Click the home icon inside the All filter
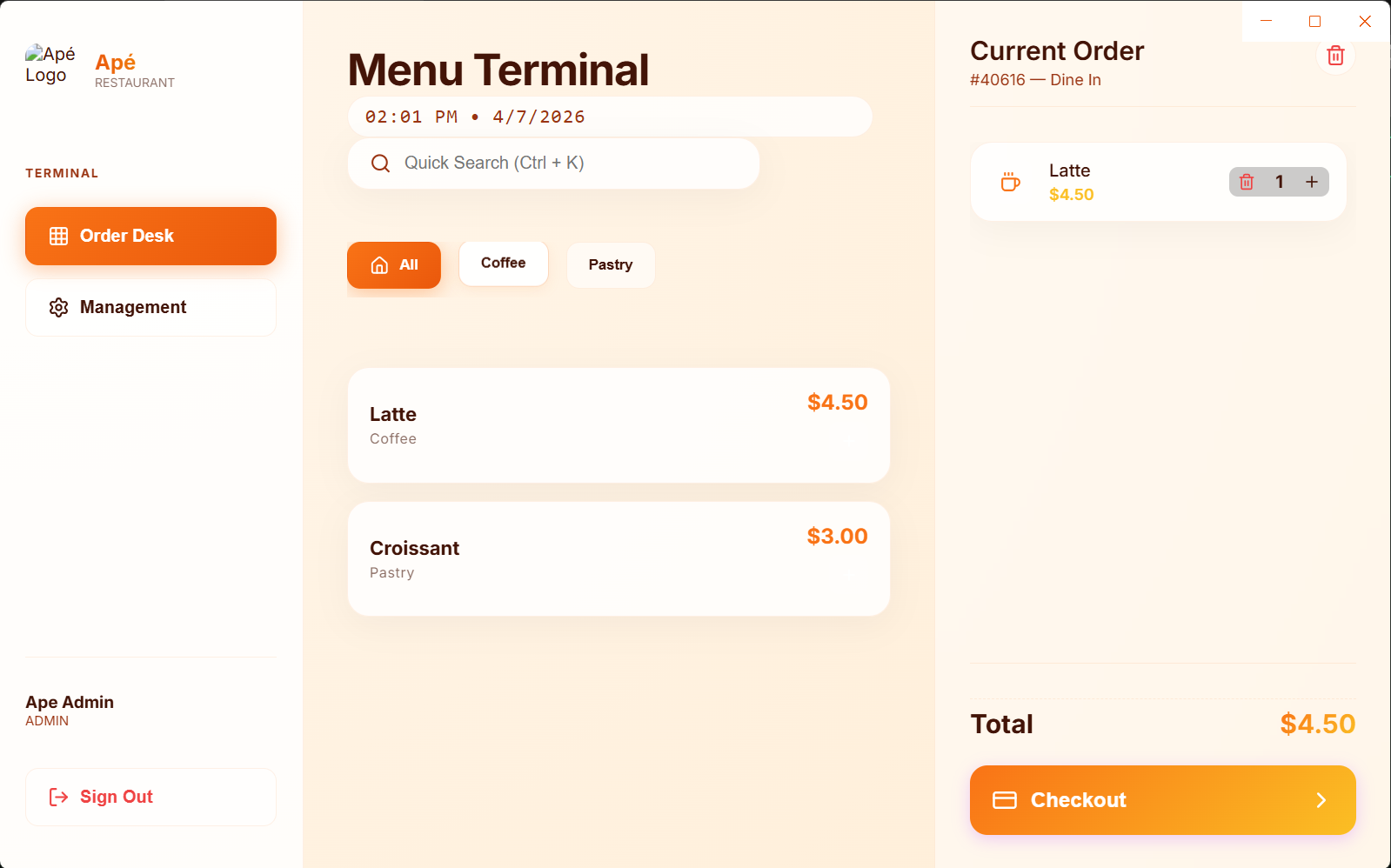Screen dimensions: 1391x868 [x=378, y=264]
